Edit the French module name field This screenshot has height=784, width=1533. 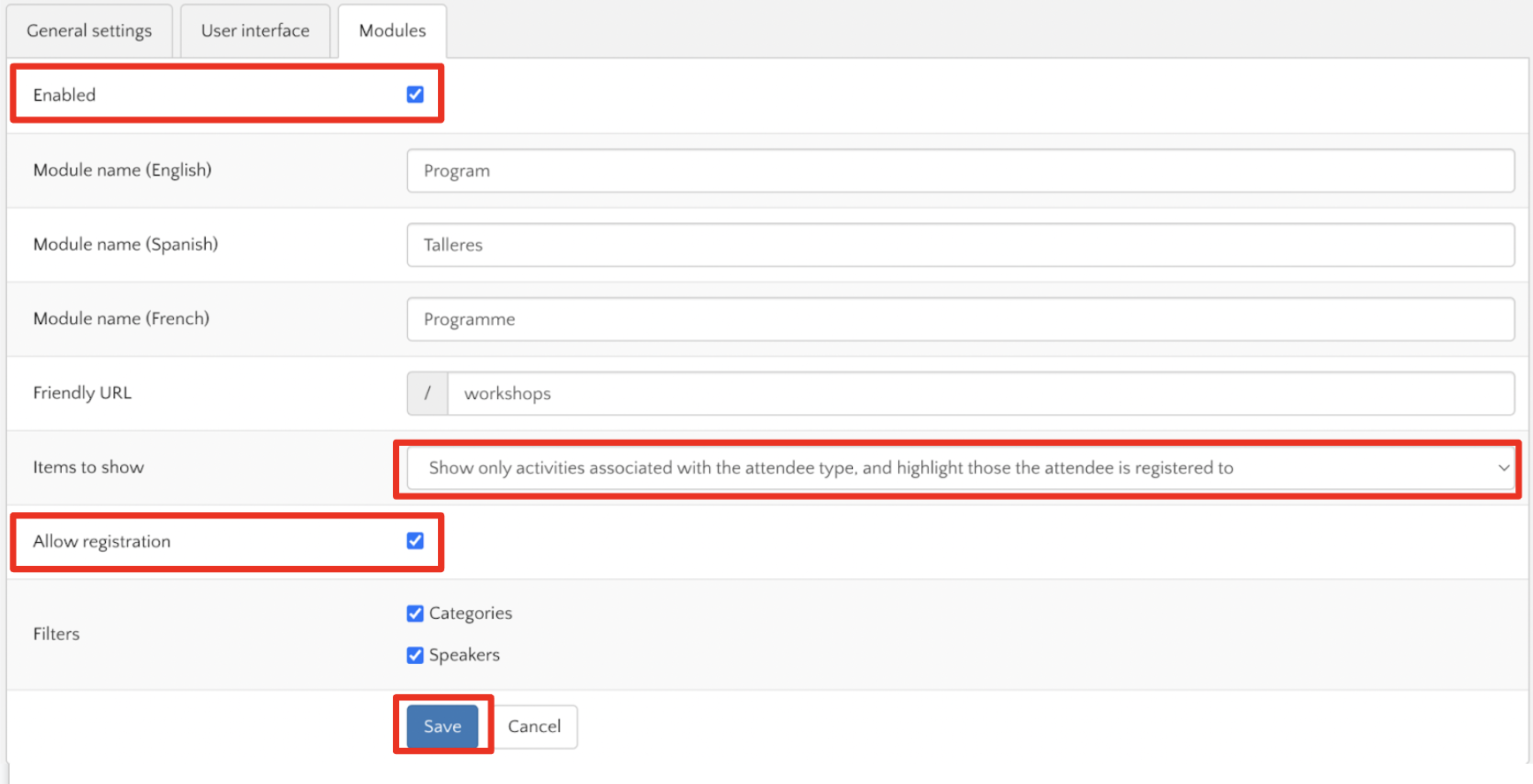click(x=960, y=319)
